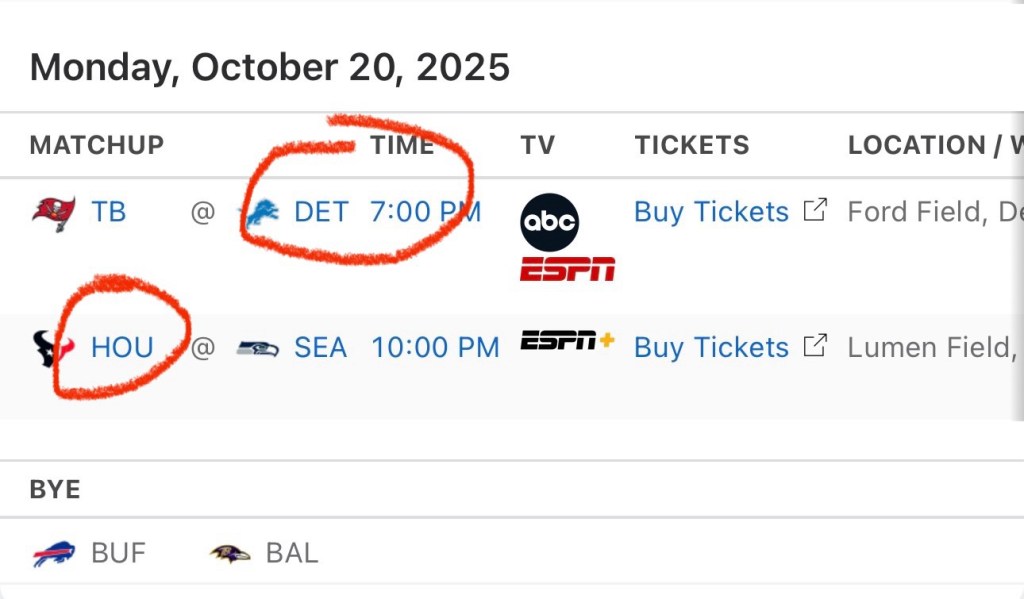The height and width of the screenshot is (599, 1024).
Task: Open external link icon for Ford Field tickets
Action: tap(817, 210)
